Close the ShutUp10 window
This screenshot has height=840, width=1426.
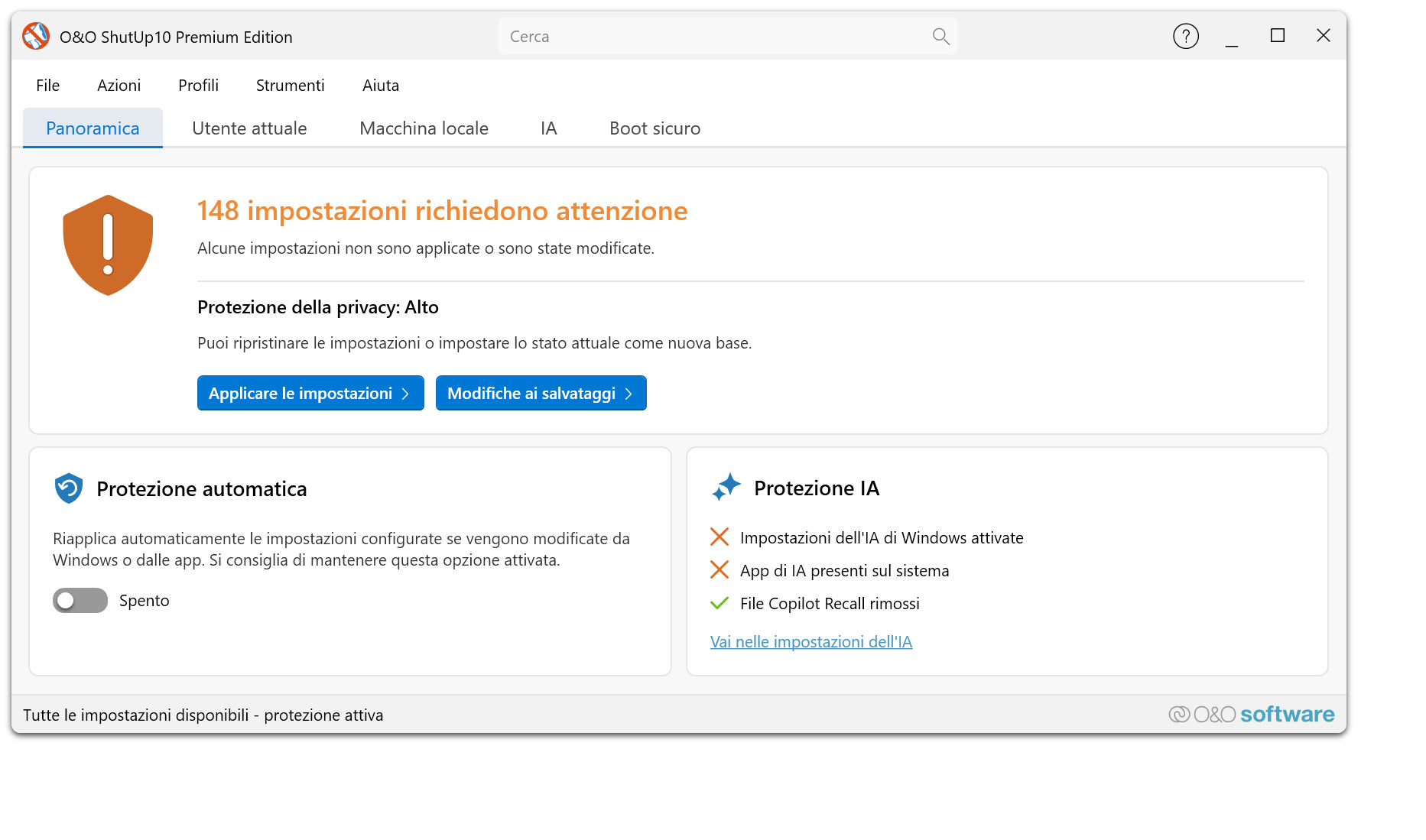1323,36
